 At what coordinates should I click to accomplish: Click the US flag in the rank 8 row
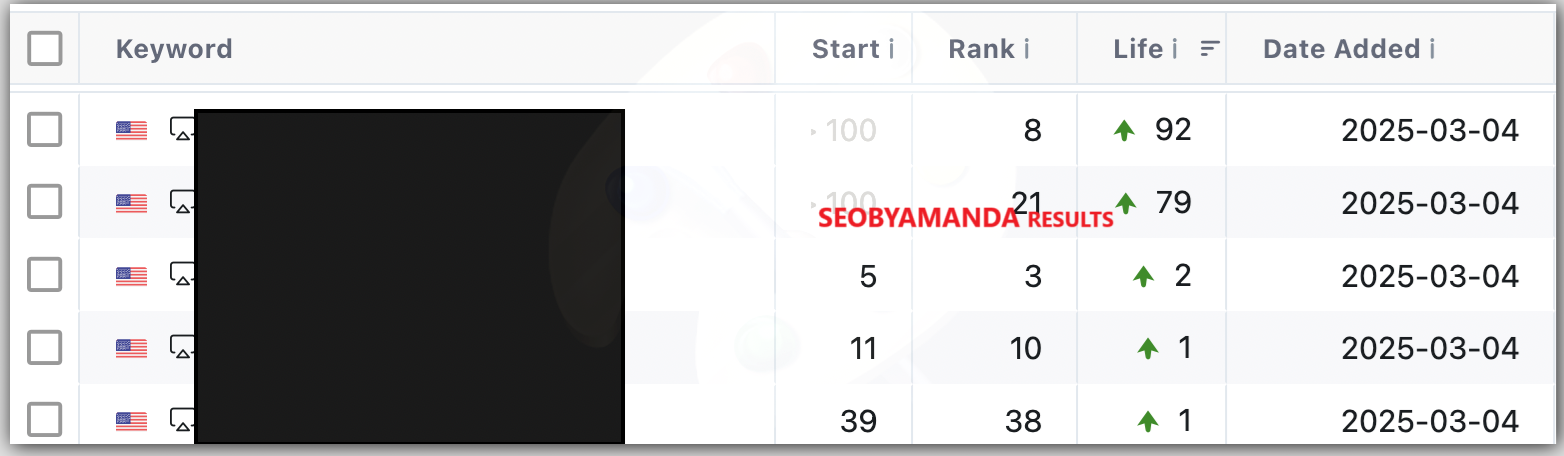tap(131, 130)
